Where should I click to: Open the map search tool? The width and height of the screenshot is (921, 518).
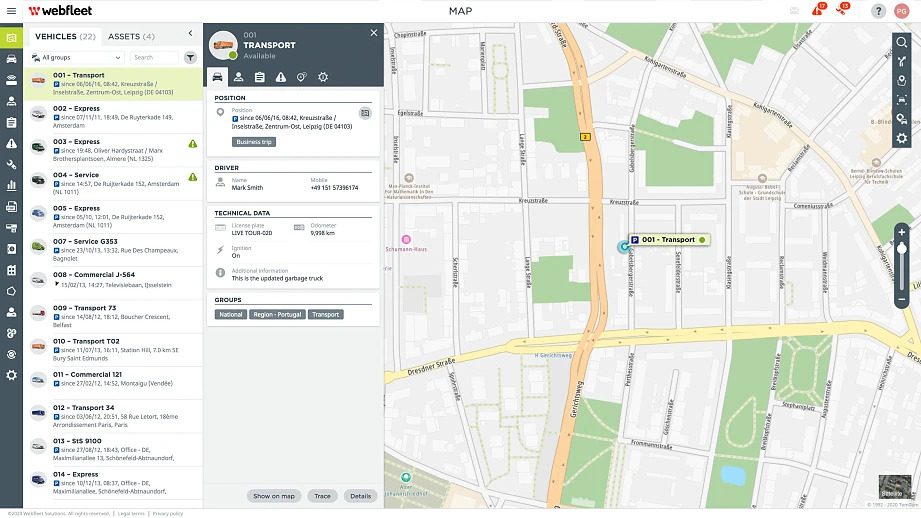[x=901, y=43]
